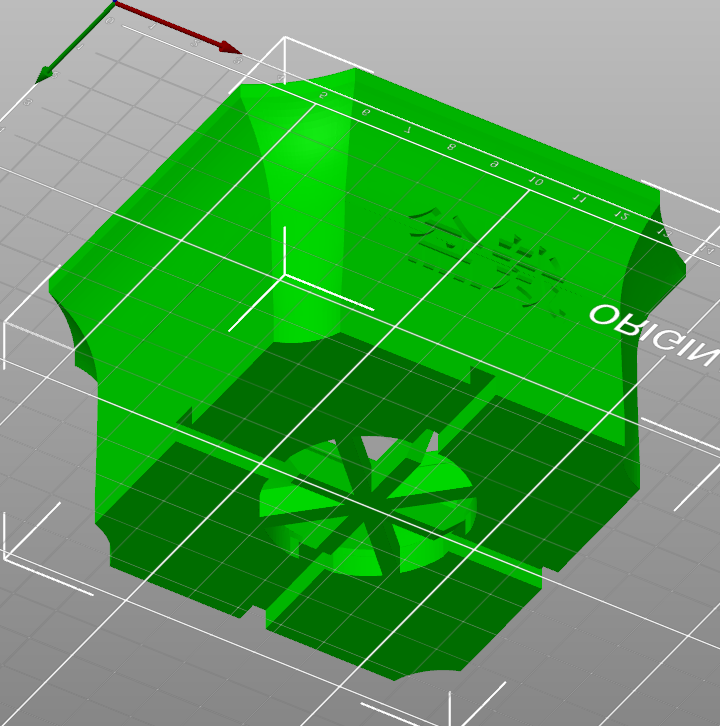Click the green Y axis arrow
Viewport: 720px width, 726px height.
coord(74,43)
